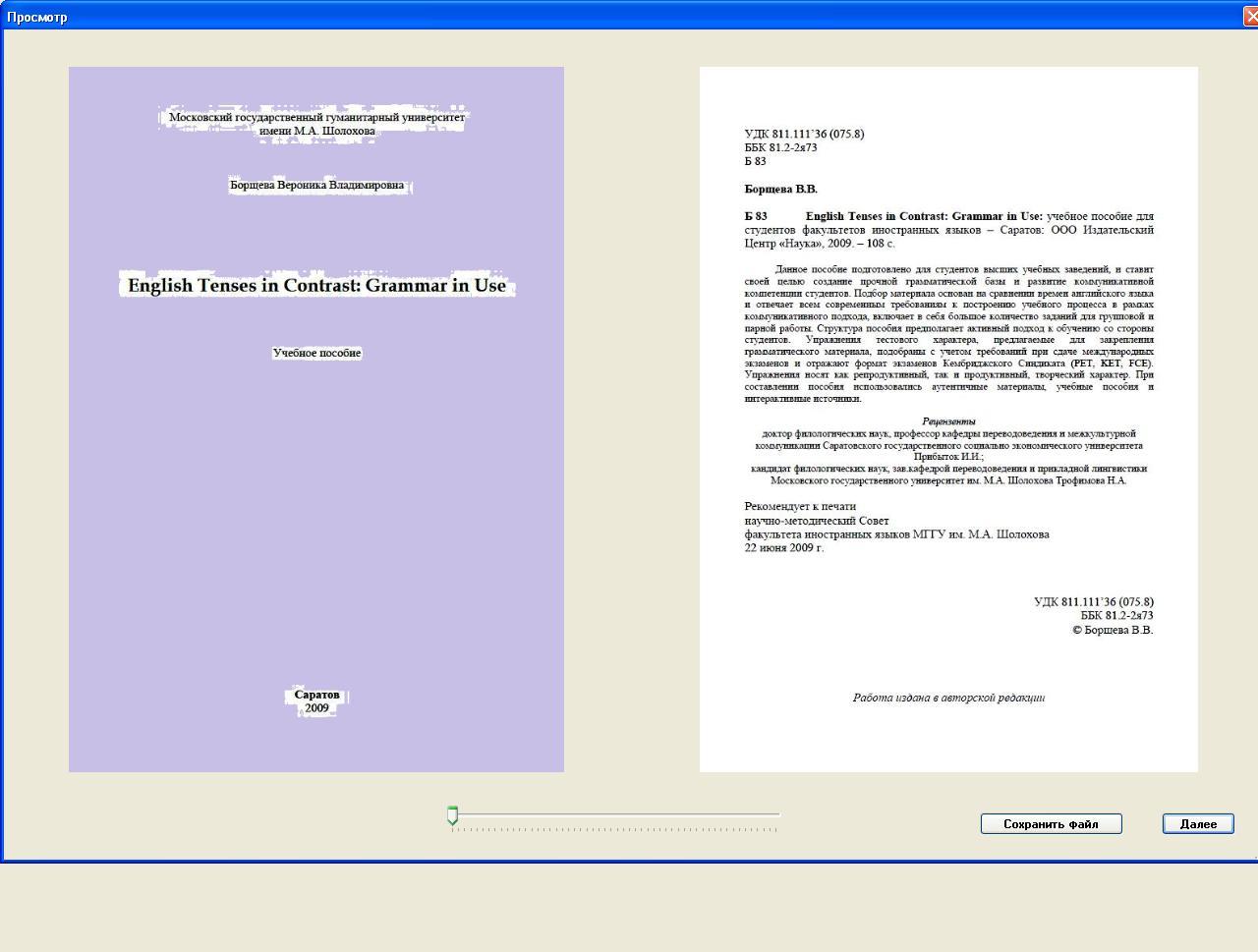Click the Далее button
This screenshot has width=1258, height=952.
point(1198,824)
